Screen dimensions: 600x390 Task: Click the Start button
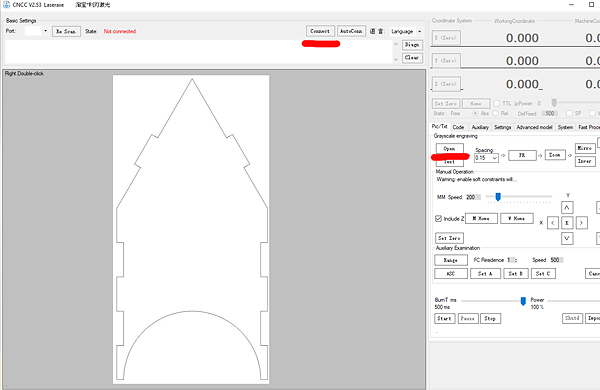tap(445, 318)
